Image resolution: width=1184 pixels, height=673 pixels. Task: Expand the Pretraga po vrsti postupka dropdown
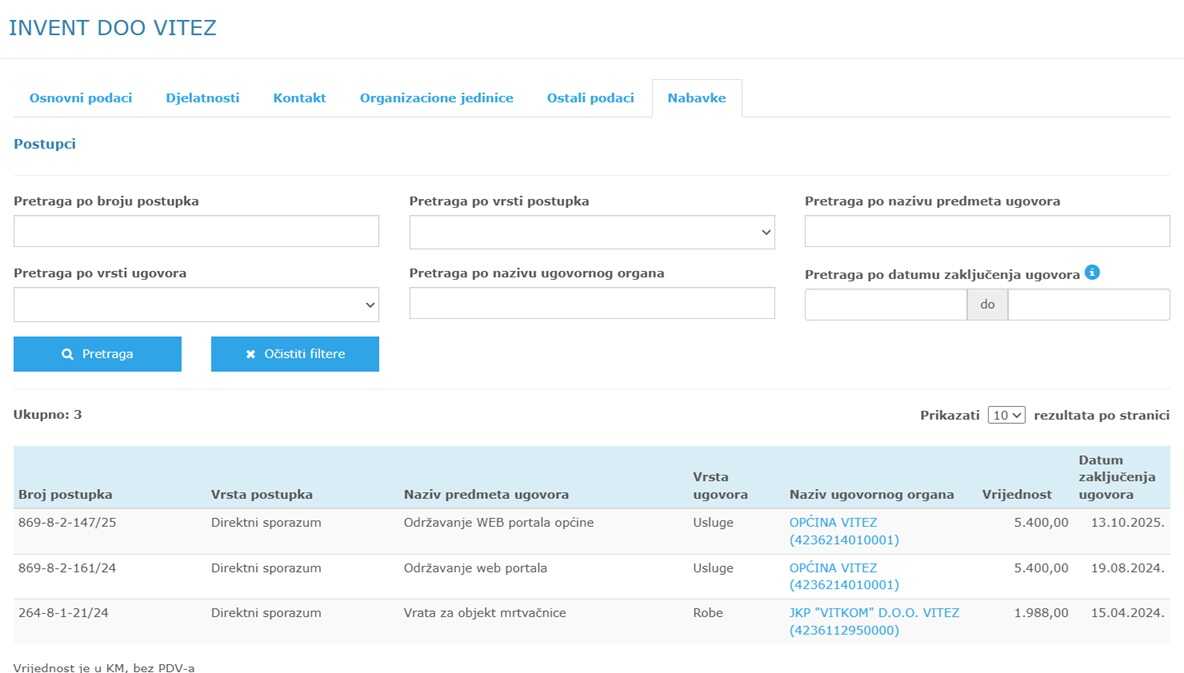592,232
